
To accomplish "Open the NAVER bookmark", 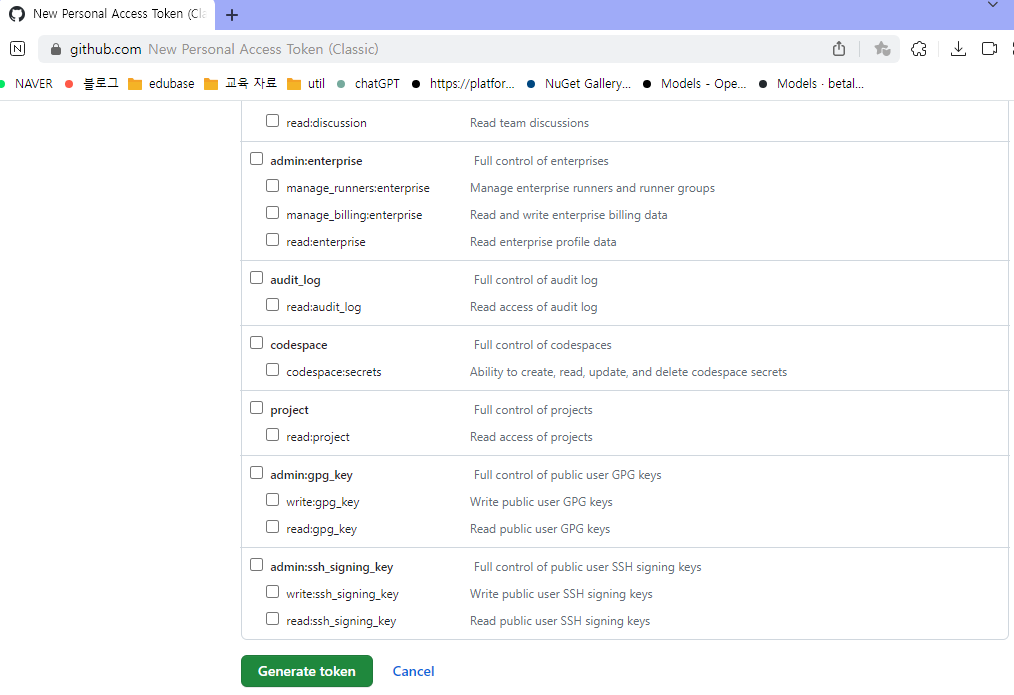I will [27, 83].
